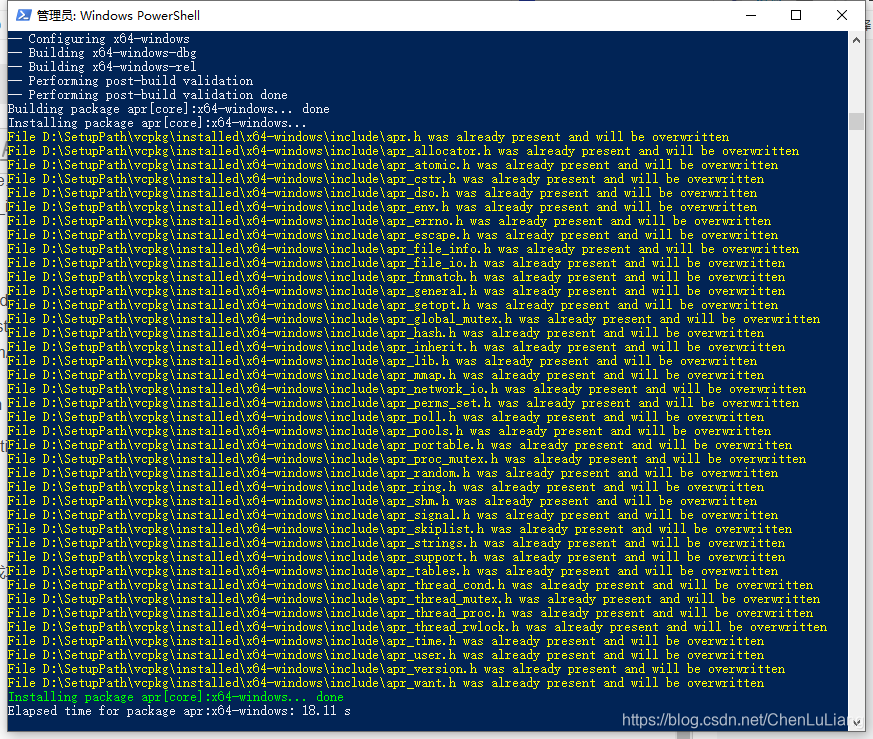Viewport: 873px width, 739px height.
Task: Click the line mentioning apr_shm.h
Action: [382, 501]
